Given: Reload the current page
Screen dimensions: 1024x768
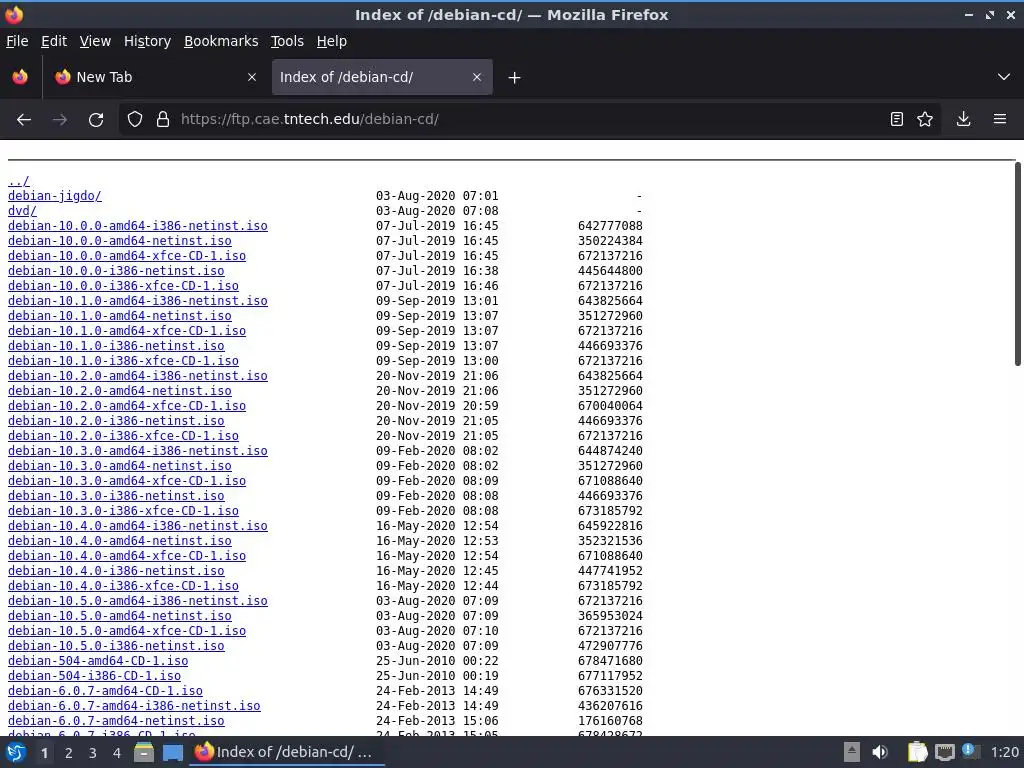Looking at the screenshot, I should [x=96, y=120].
